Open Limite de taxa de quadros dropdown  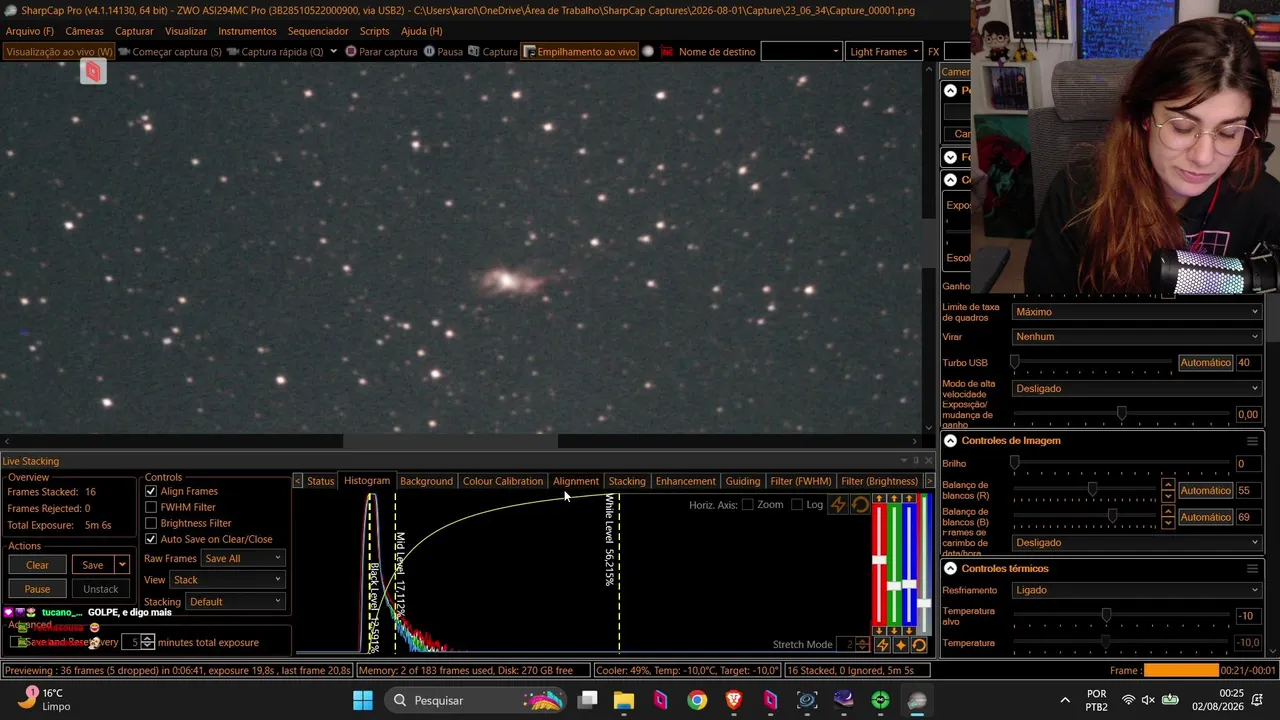coord(1137,312)
